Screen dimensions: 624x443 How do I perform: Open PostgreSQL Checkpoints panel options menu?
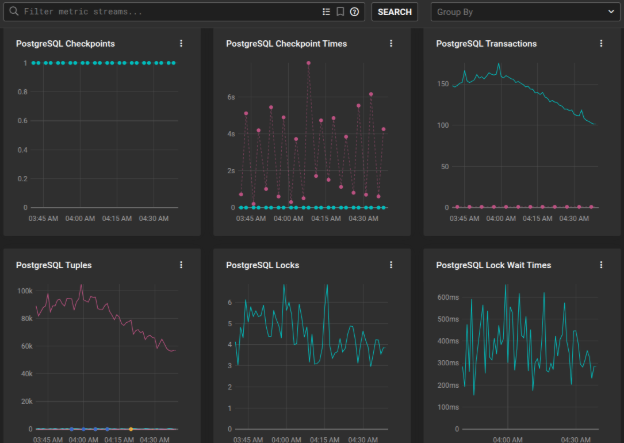pyautogui.click(x=181, y=43)
